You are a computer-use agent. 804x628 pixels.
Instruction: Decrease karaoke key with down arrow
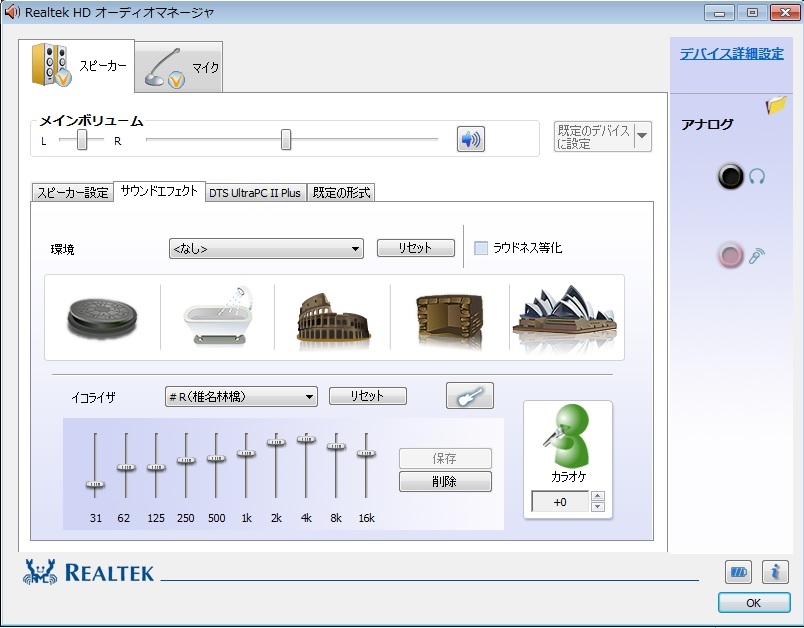[x=597, y=507]
